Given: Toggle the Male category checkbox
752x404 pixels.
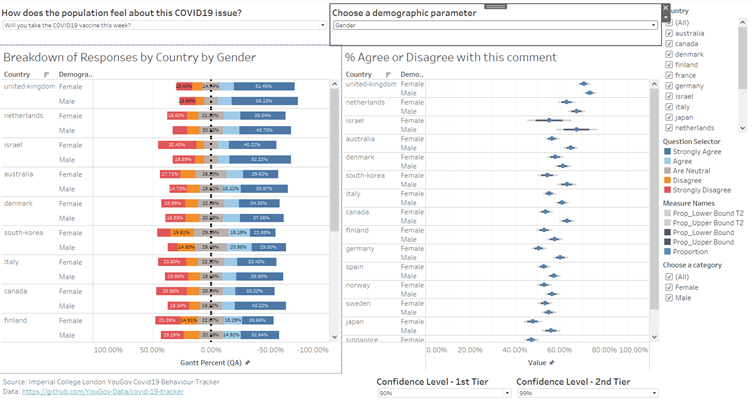Looking at the screenshot, I should [669, 297].
